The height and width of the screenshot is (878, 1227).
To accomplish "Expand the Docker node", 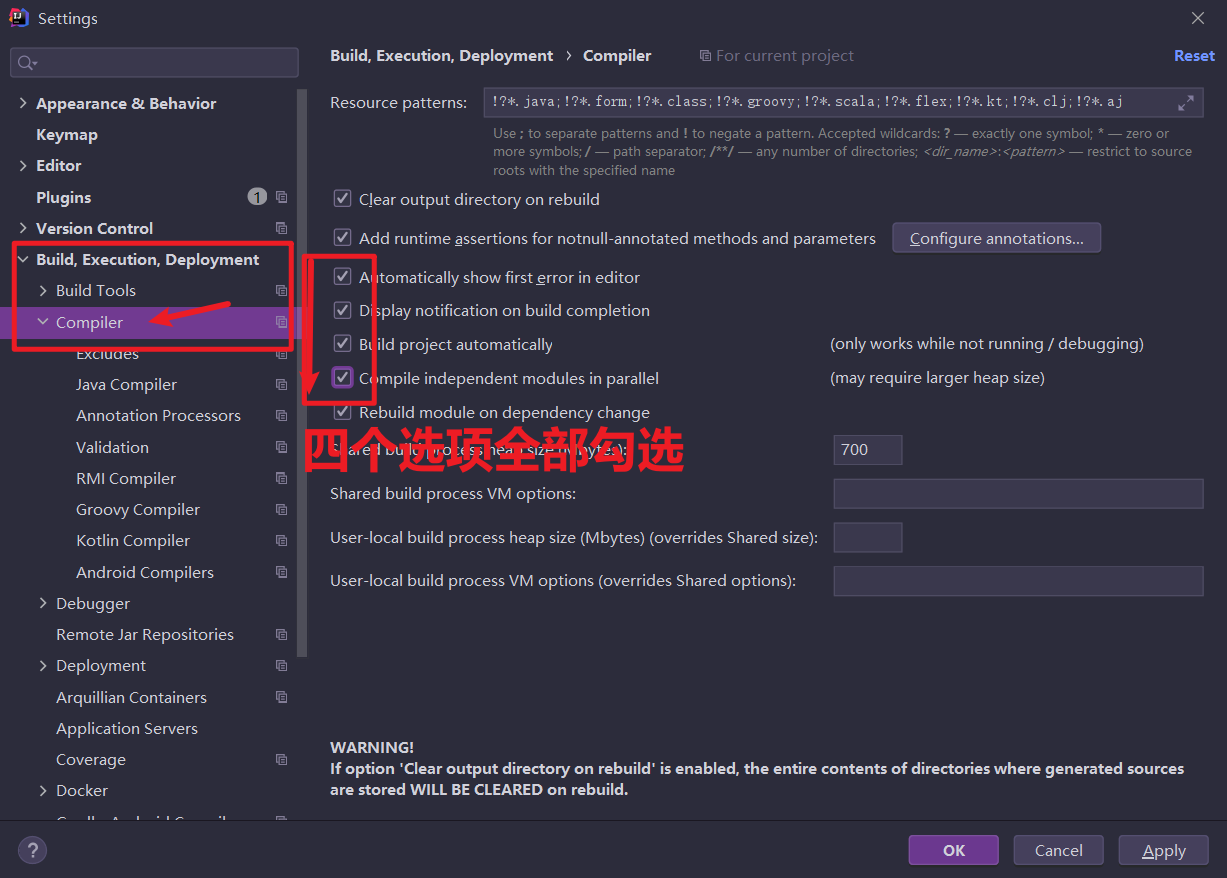I will click(x=43, y=791).
